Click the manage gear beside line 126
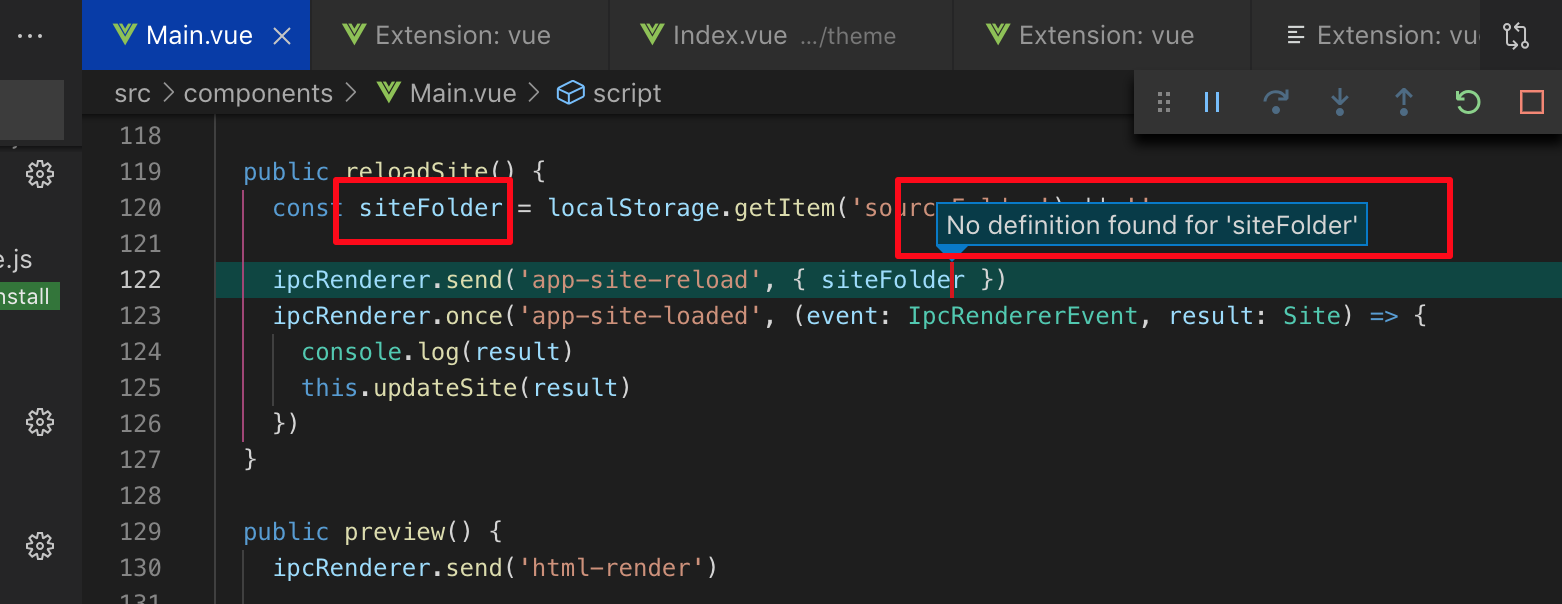The width and height of the screenshot is (1562, 604). click(x=40, y=422)
